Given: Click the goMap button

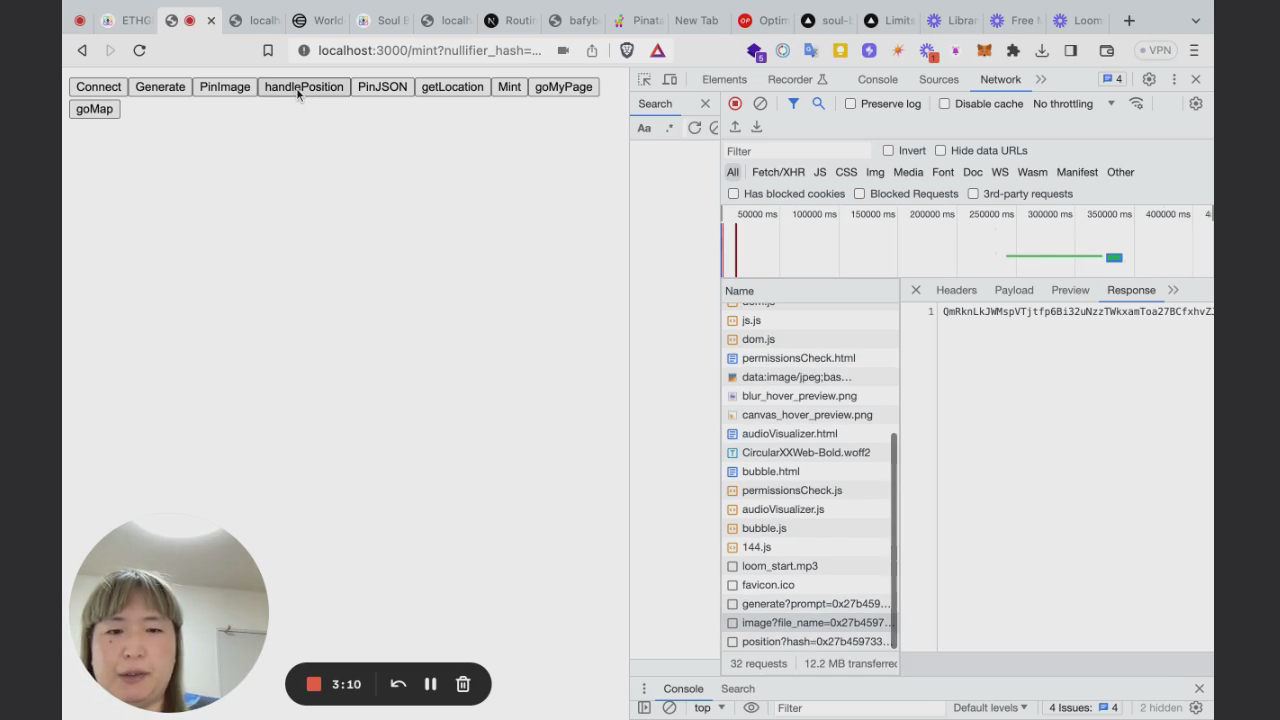Looking at the screenshot, I should (x=95, y=109).
